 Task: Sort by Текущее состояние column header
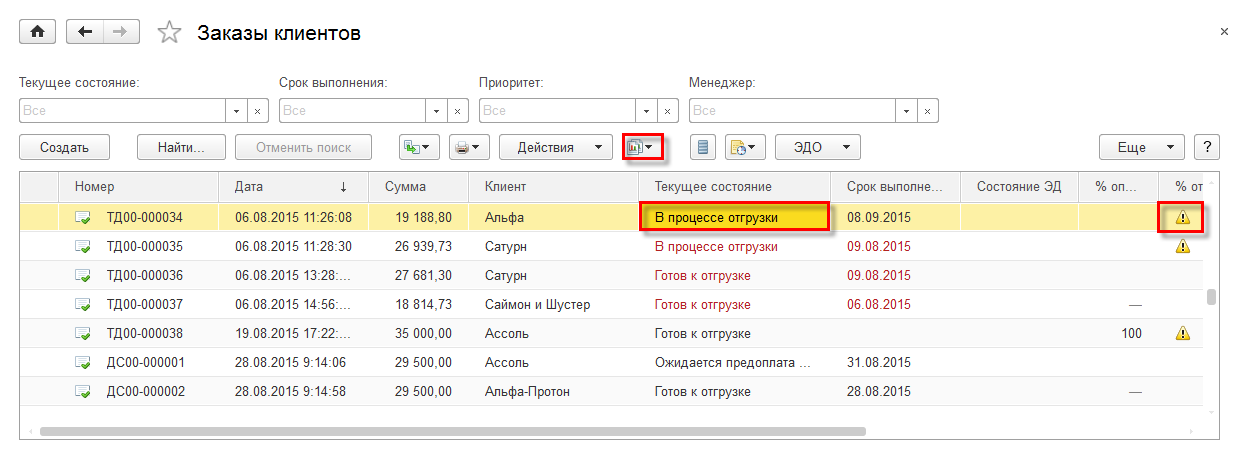click(x=735, y=186)
